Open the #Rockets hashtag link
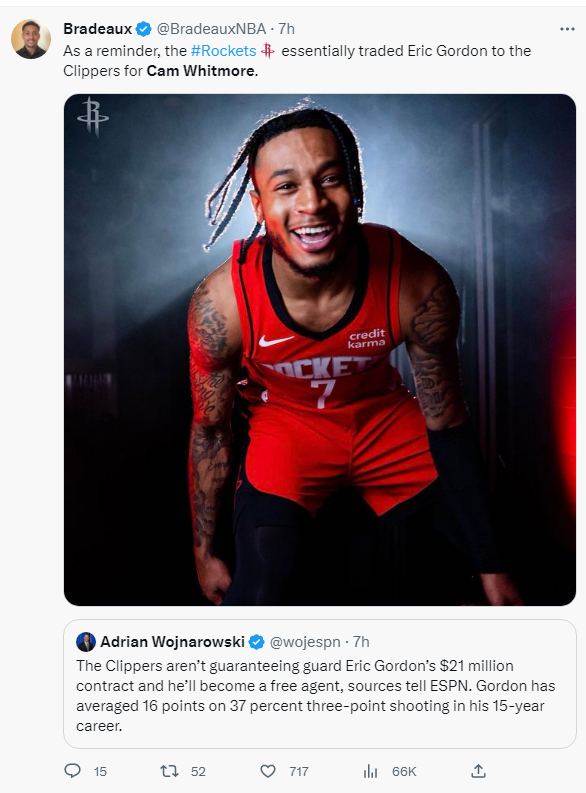The image size is (586, 793). (223, 51)
